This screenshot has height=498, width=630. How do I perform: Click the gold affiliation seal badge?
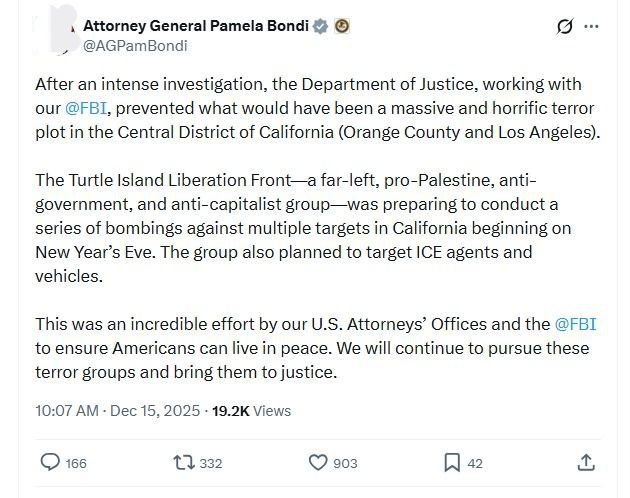coord(343,25)
